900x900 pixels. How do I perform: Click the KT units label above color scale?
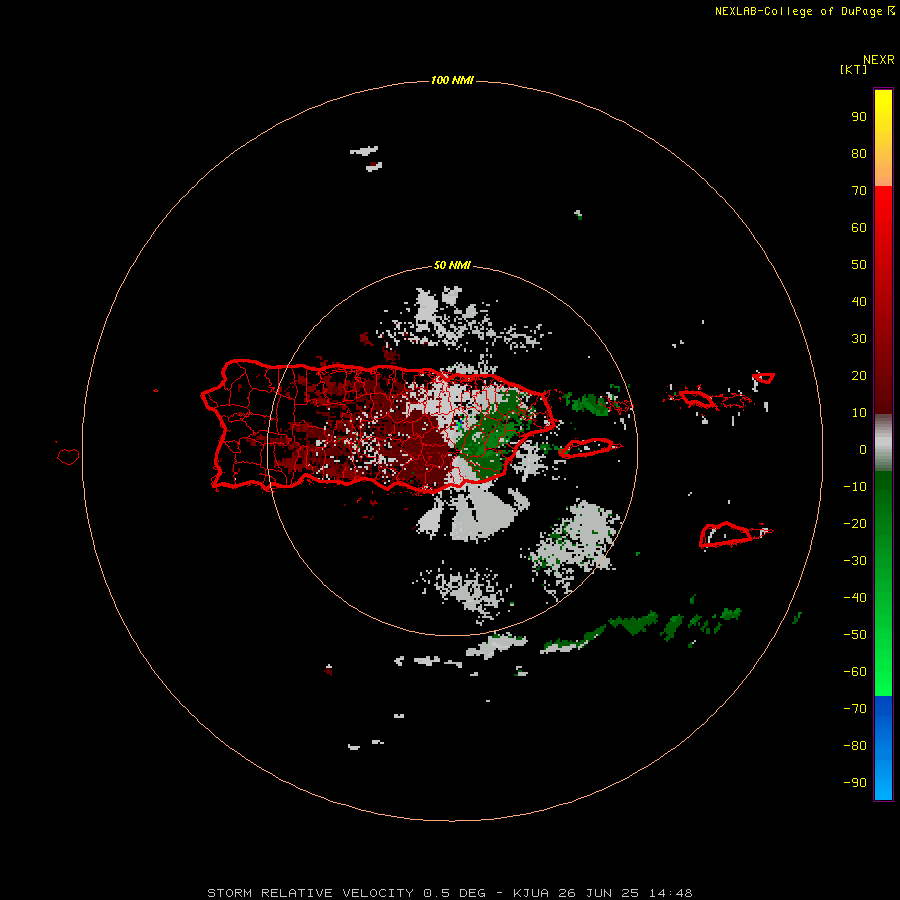pos(853,69)
